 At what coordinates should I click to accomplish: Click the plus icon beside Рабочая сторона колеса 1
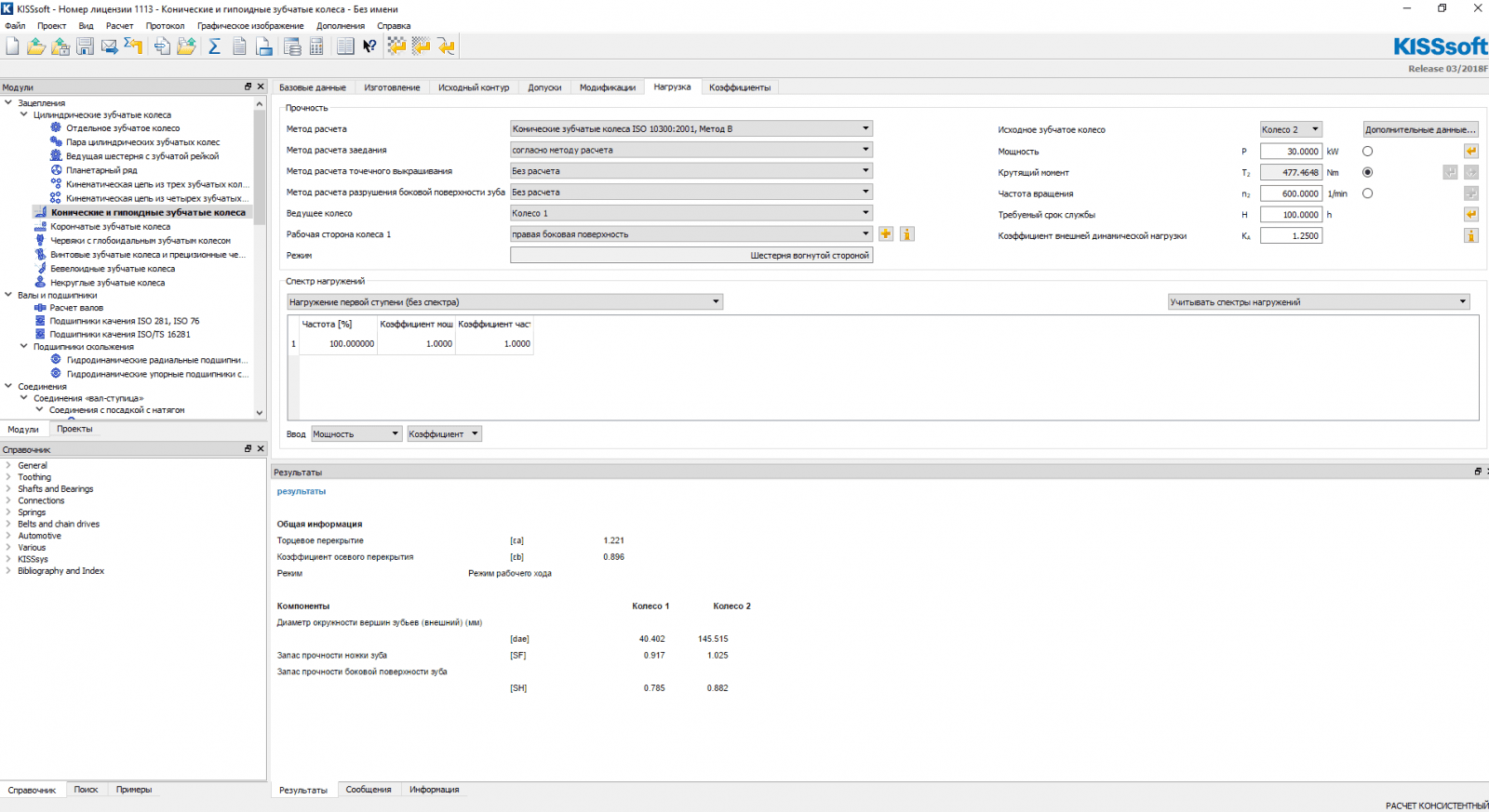click(886, 234)
